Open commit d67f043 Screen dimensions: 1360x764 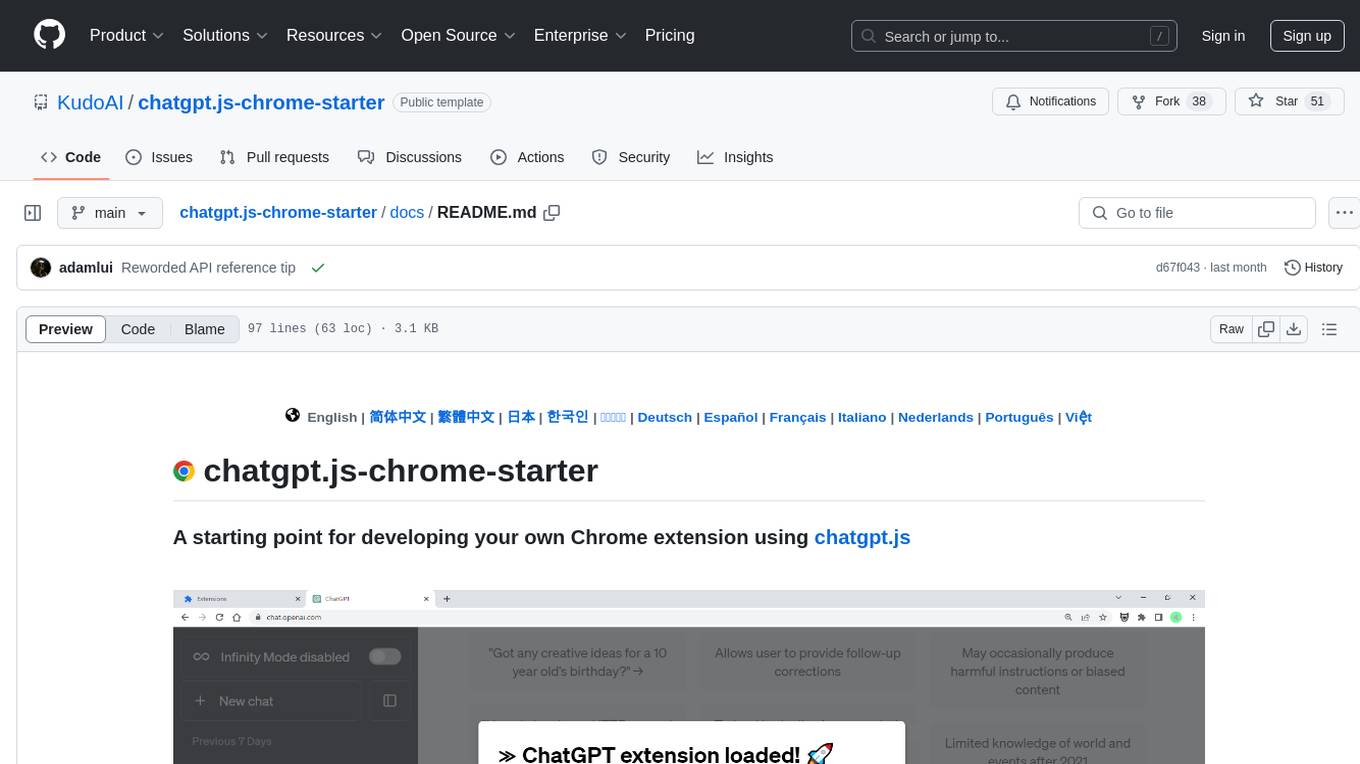pyautogui.click(x=1177, y=268)
